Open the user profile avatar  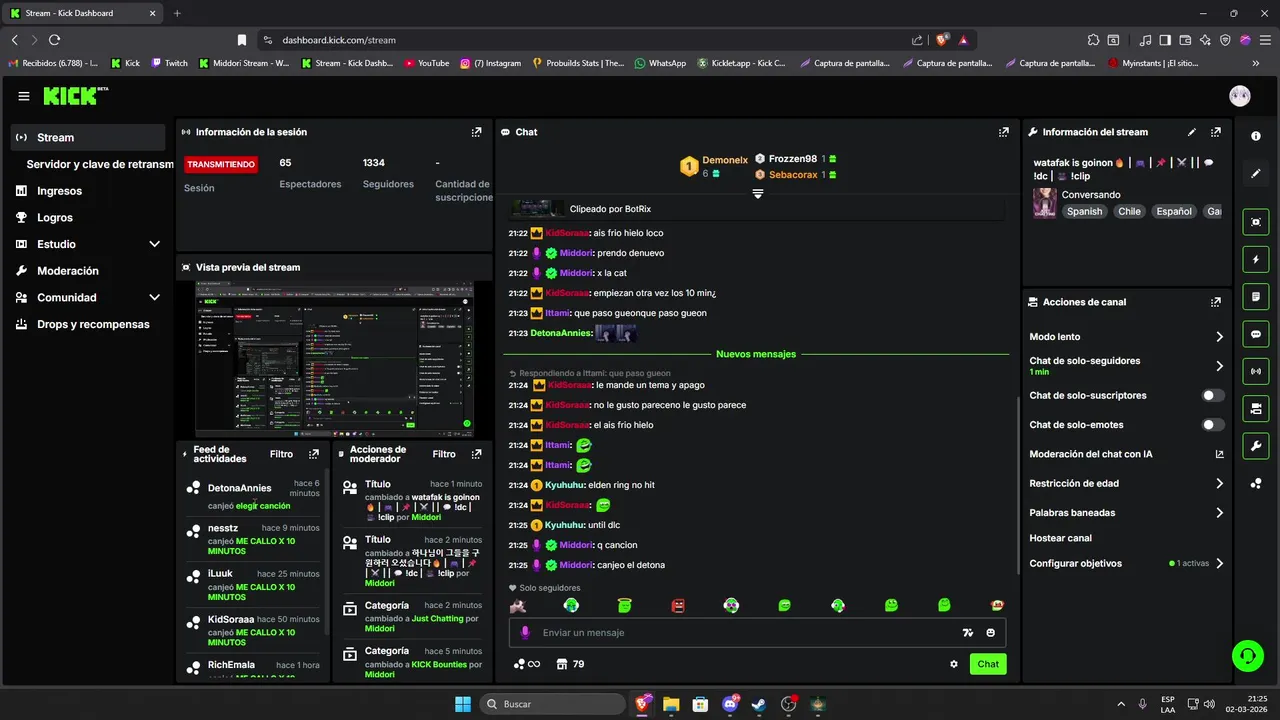1240,96
